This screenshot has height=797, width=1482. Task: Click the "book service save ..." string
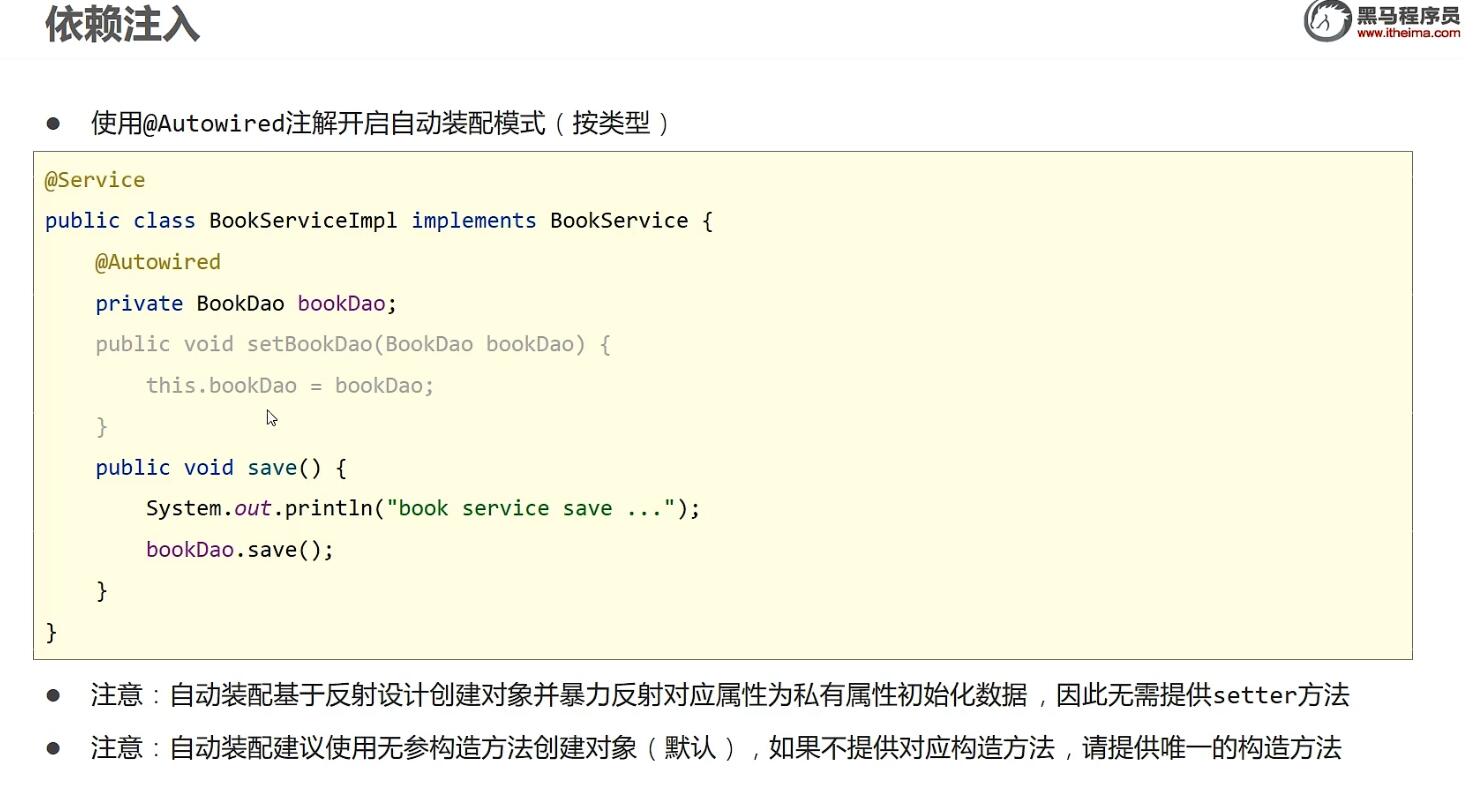click(531, 508)
